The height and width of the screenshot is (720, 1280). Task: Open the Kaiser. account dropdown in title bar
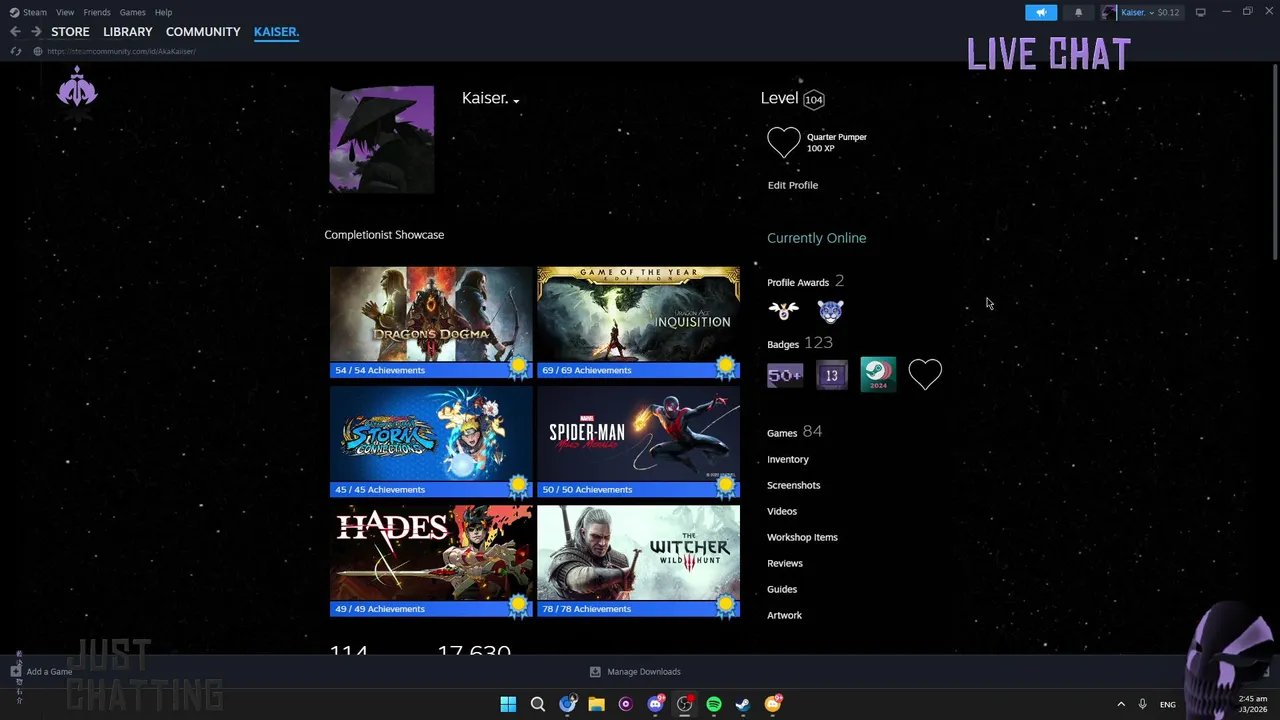pos(1141,12)
